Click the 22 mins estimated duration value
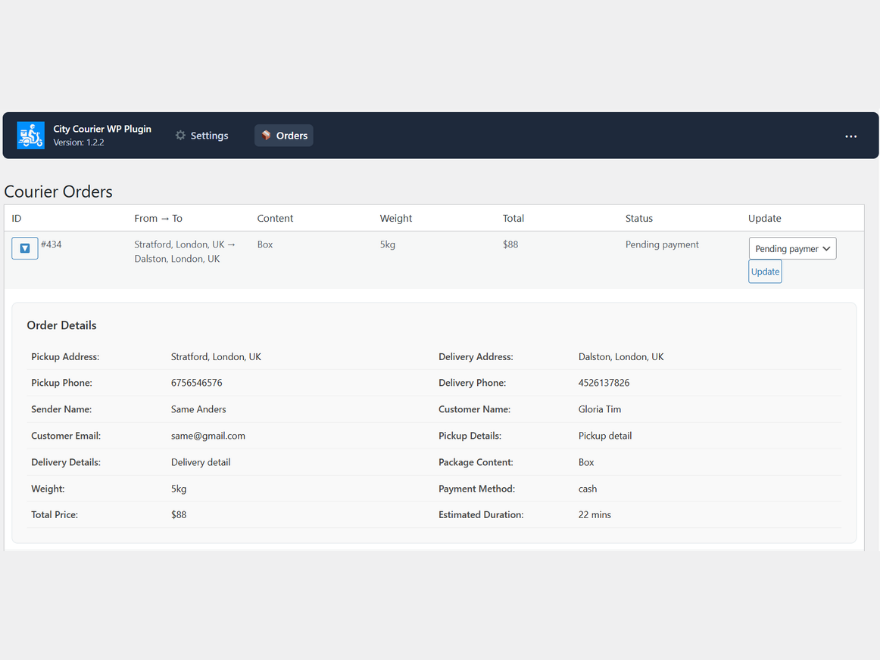Image resolution: width=880 pixels, height=660 pixels. [594, 514]
